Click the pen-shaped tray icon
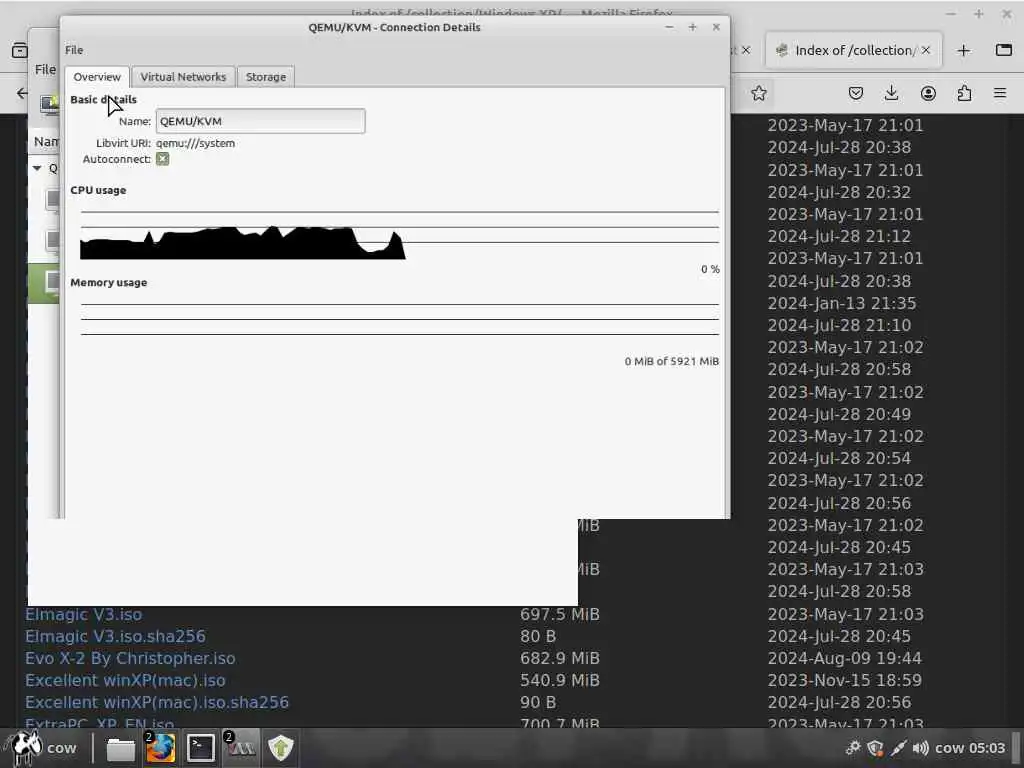 [x=898, y=748]
